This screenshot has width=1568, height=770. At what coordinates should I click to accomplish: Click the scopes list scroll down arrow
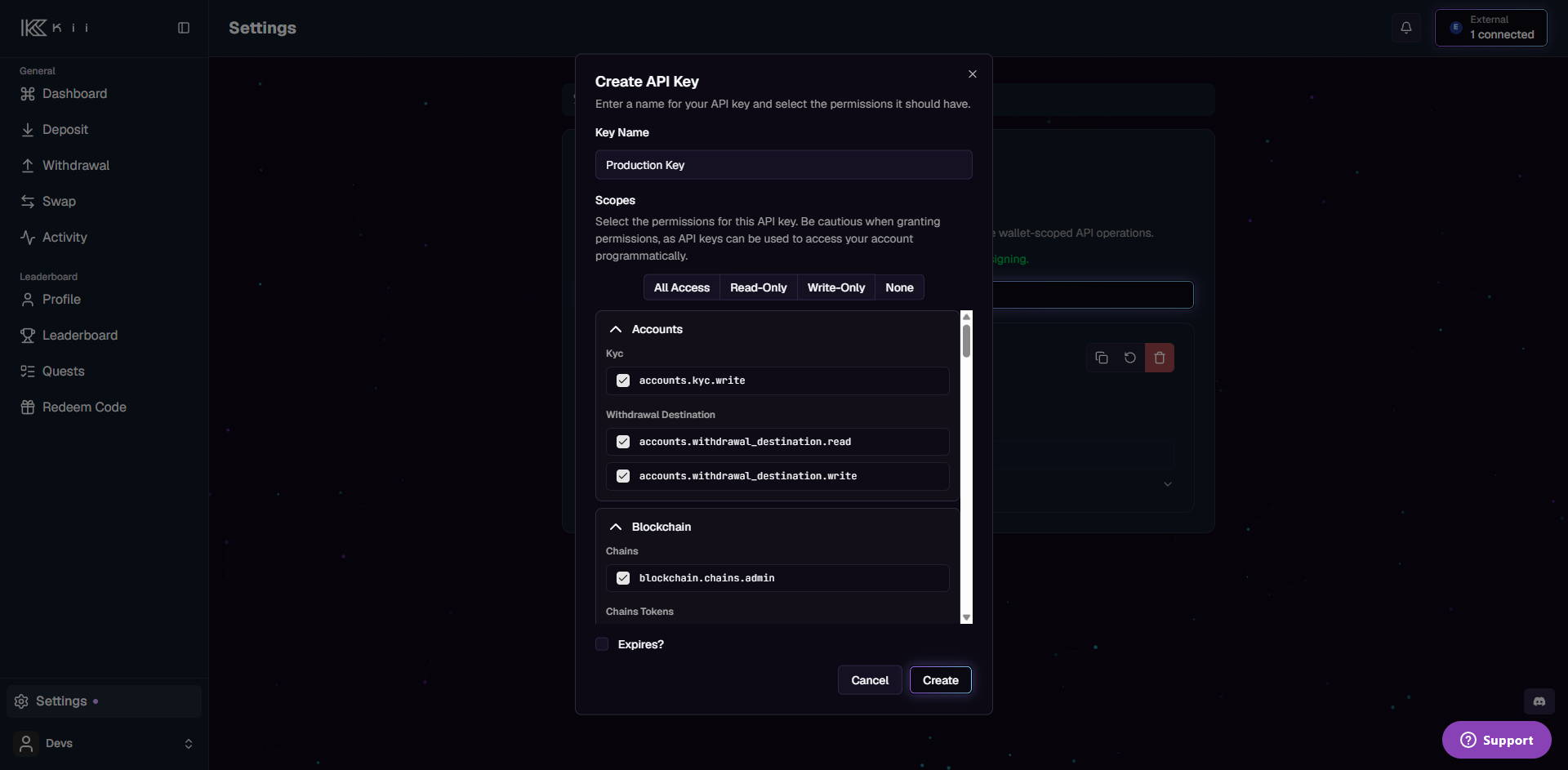pyautogui.click(x=967, y=618)
